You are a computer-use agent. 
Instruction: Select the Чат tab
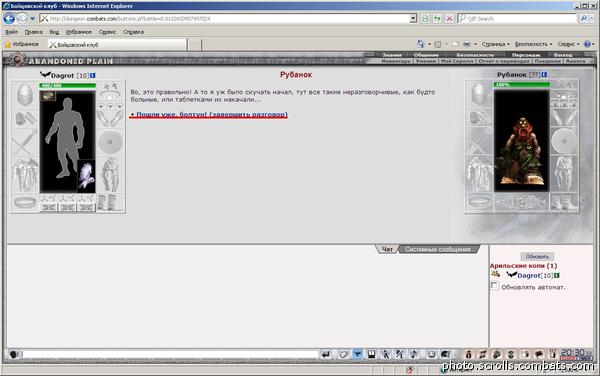(x=387, y=249)
